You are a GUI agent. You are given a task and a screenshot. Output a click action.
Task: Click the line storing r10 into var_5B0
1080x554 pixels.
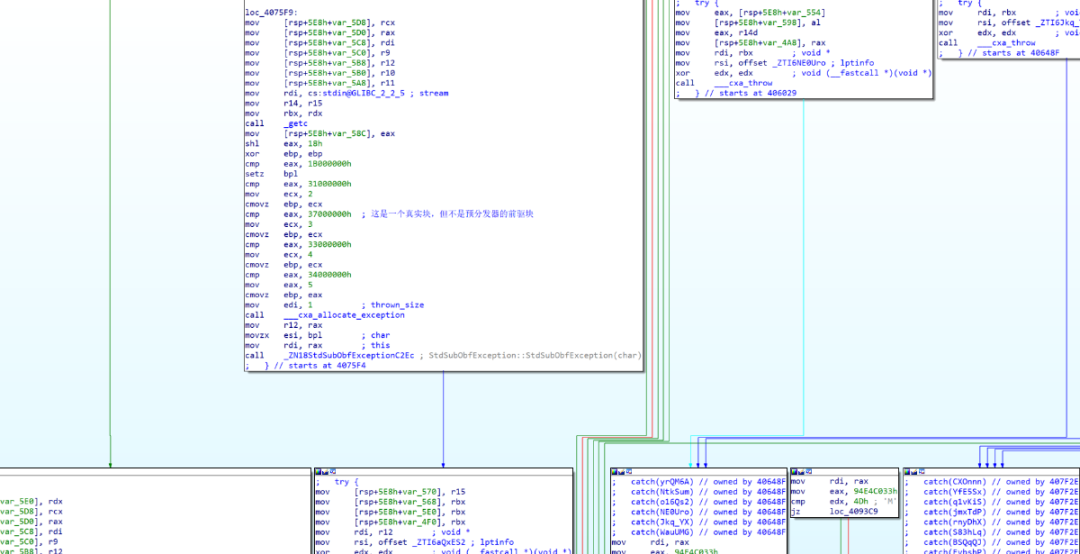[320, 73]
